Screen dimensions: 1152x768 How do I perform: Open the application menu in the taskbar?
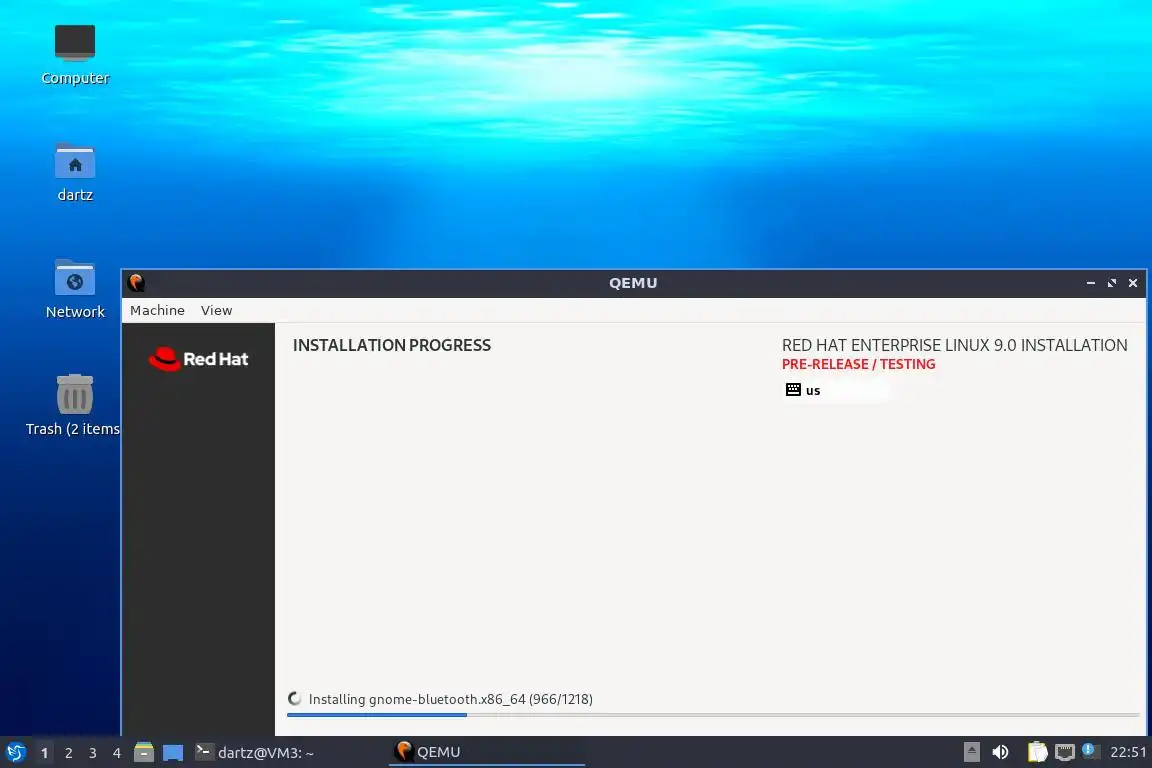[x=15, y=752]
